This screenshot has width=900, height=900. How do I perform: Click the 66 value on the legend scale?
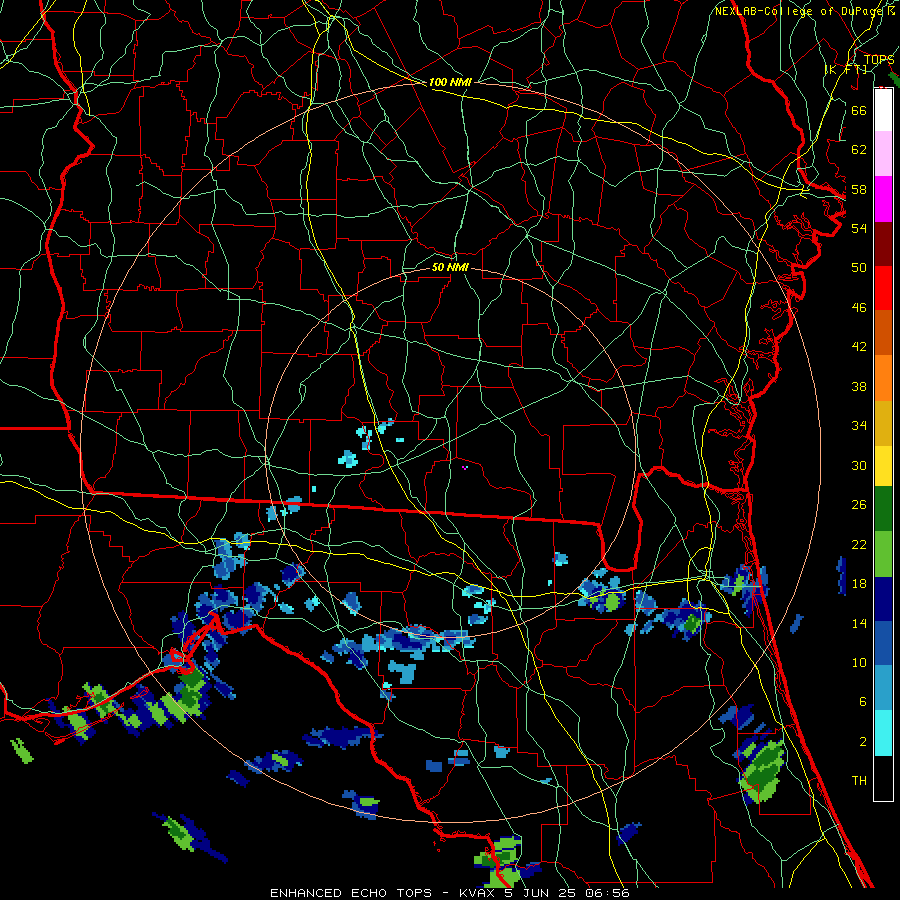pyautogui.click(x=859, y=110)
